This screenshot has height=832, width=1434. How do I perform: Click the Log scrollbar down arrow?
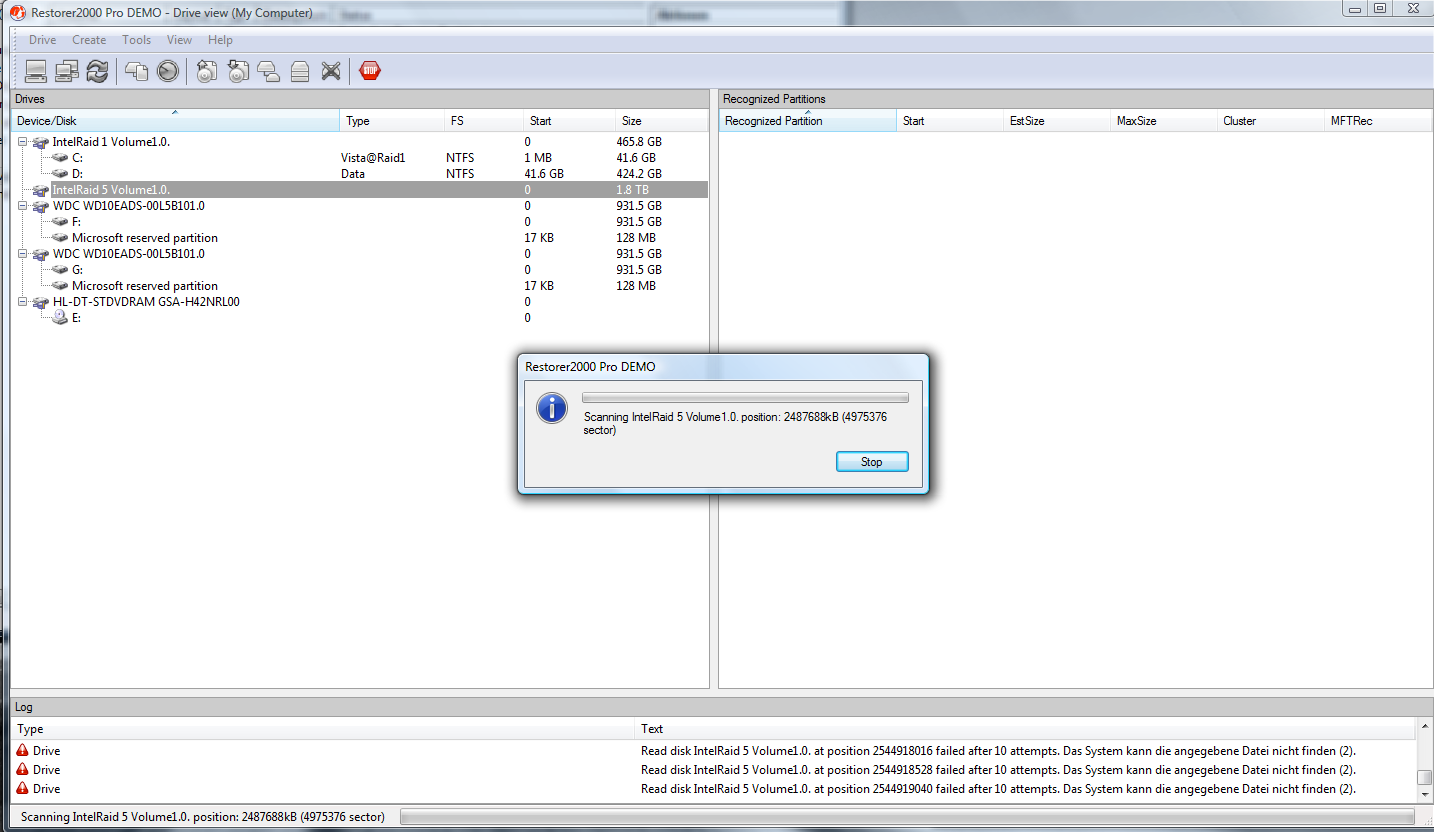click(x=1424, y=795)
